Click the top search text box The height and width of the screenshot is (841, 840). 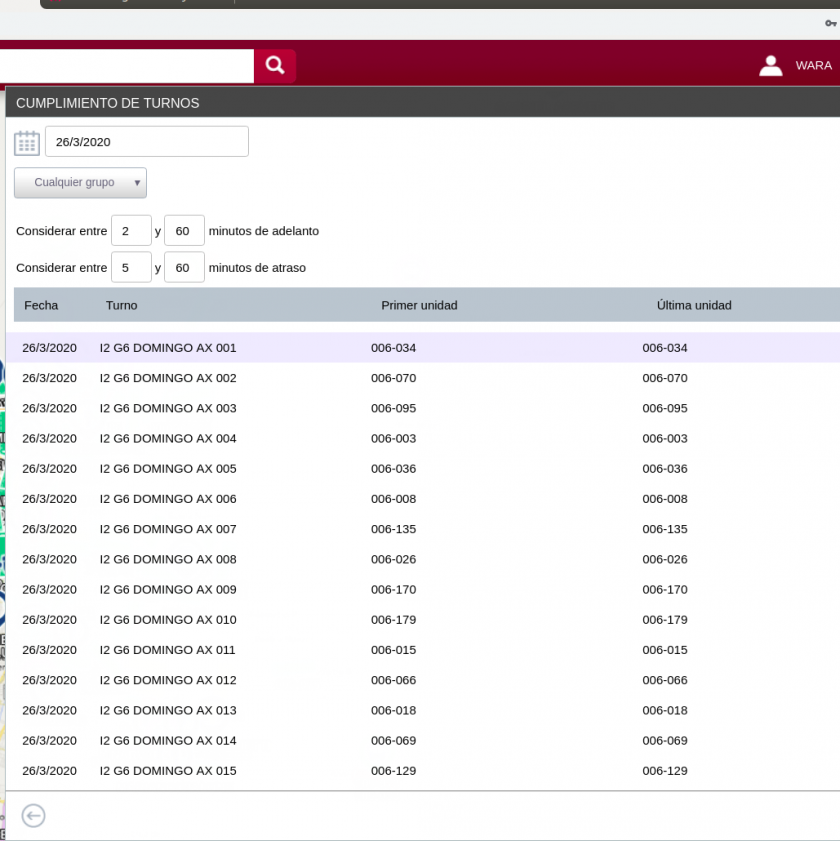pyautogui.click(x=125, y=66)
